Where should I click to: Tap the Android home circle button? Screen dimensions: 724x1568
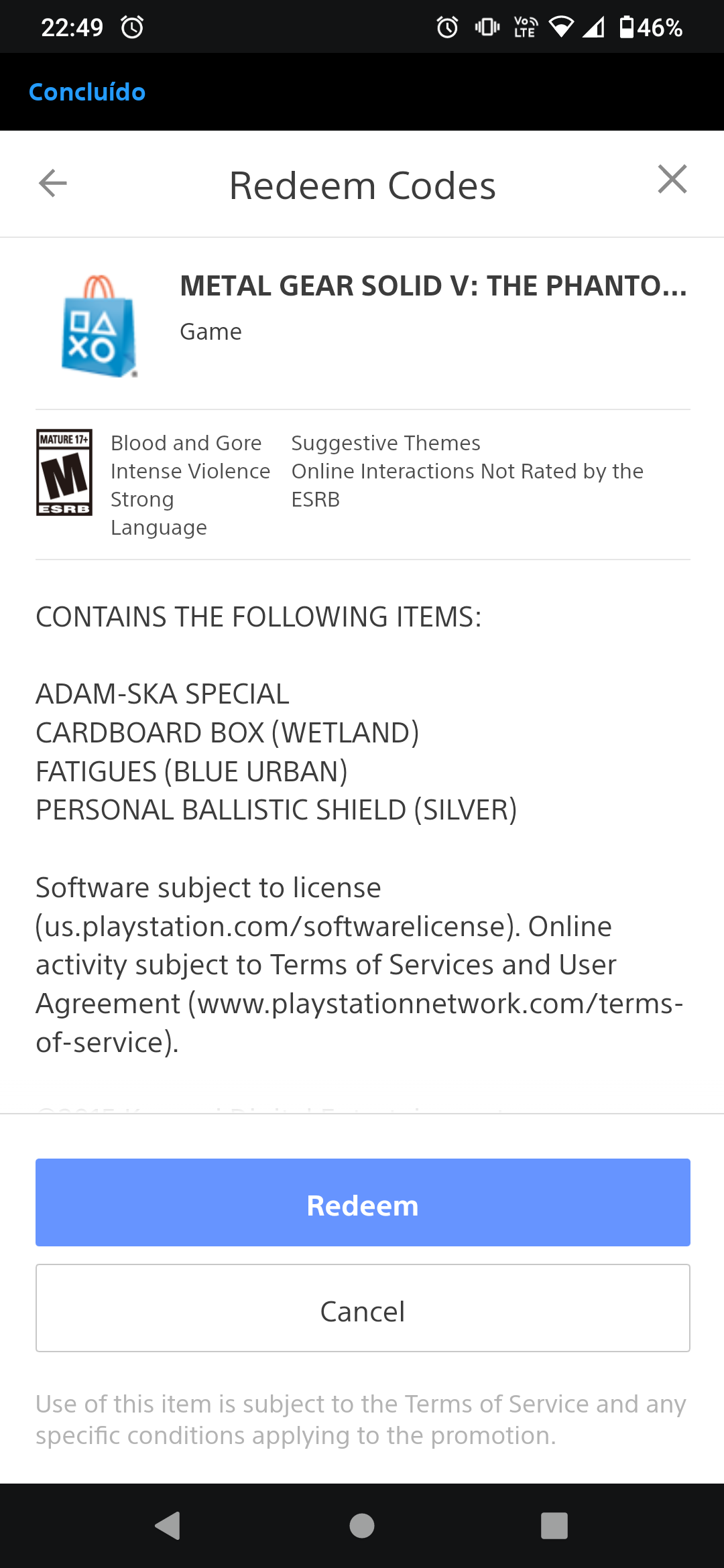(362, 1526)
